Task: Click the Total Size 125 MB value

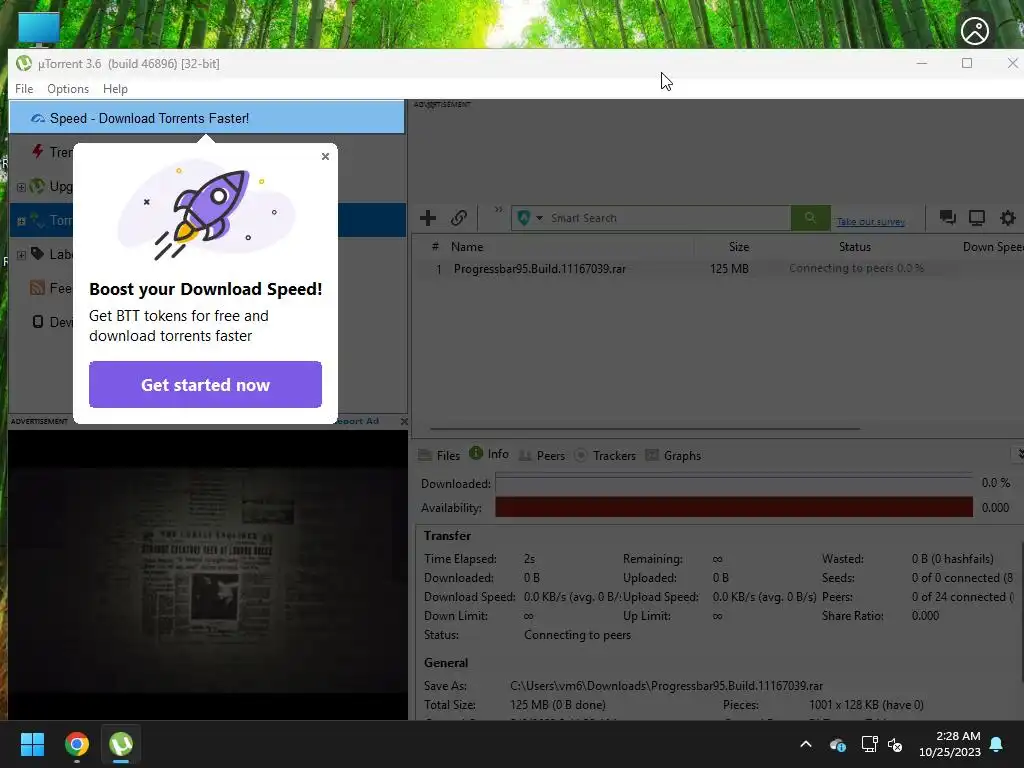Action: (558, 705)
